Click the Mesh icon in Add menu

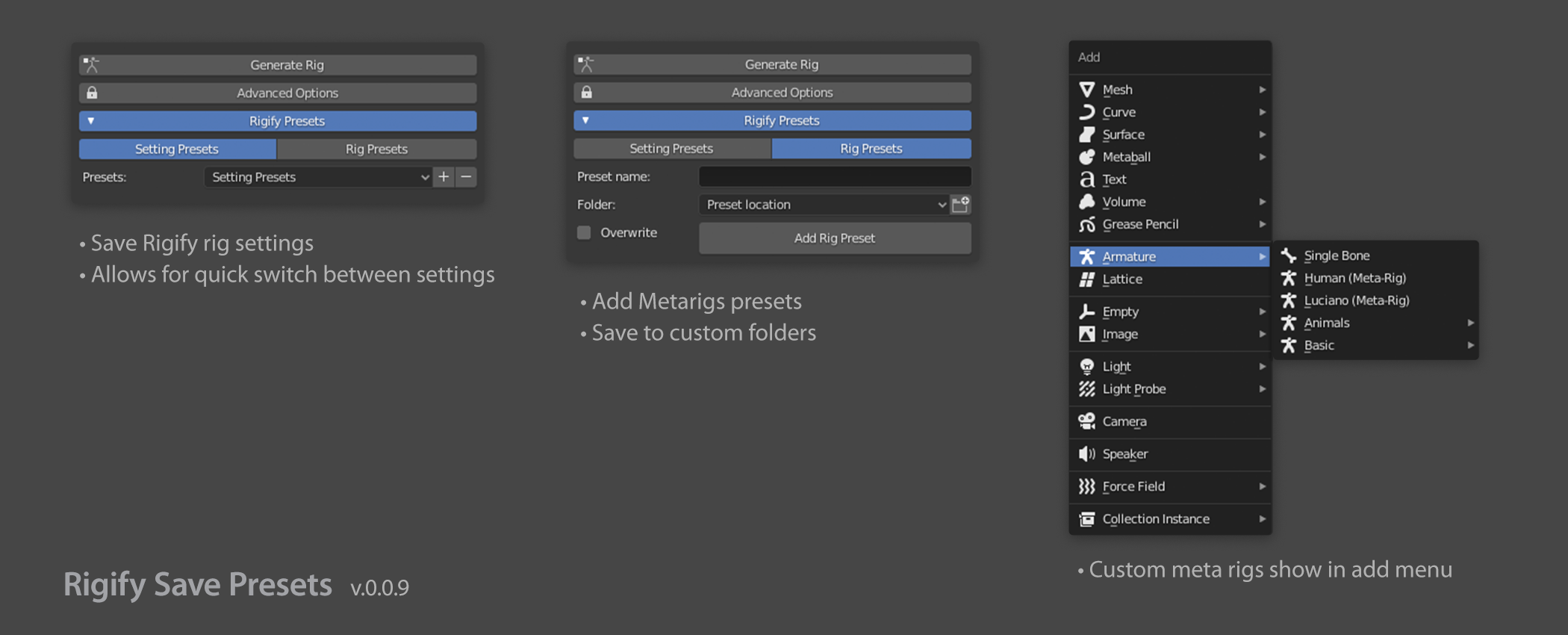pyautogui.click(x=1087, y=90)
